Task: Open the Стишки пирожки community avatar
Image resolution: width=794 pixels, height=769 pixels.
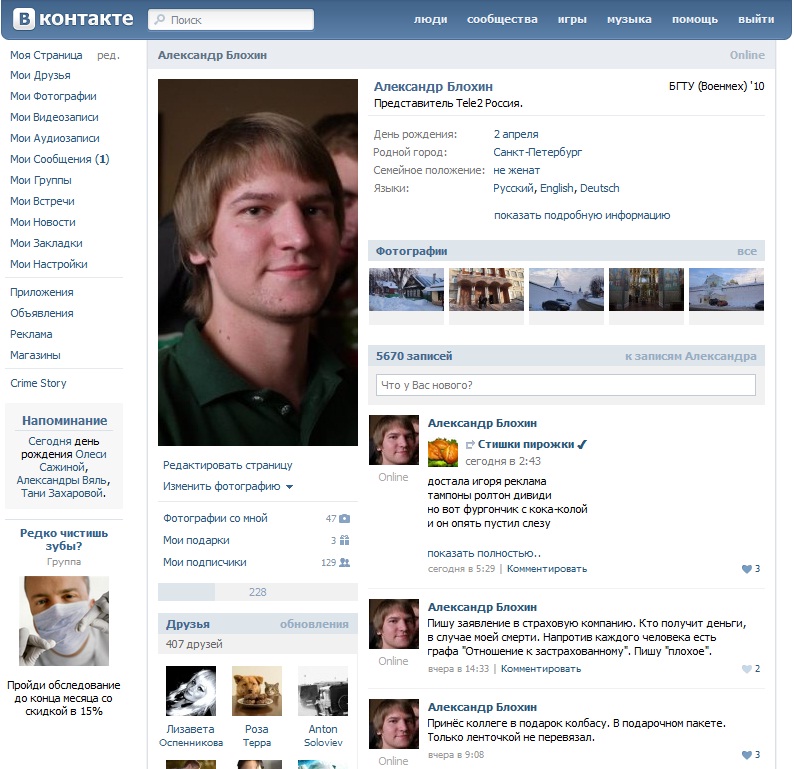Action: click(x=443, y=452)
